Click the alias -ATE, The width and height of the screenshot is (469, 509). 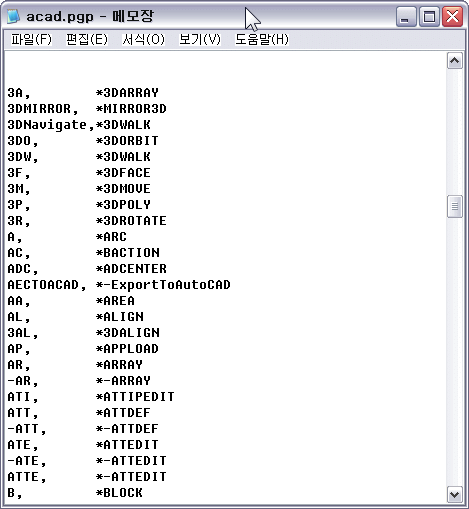[x=27, y=461]
